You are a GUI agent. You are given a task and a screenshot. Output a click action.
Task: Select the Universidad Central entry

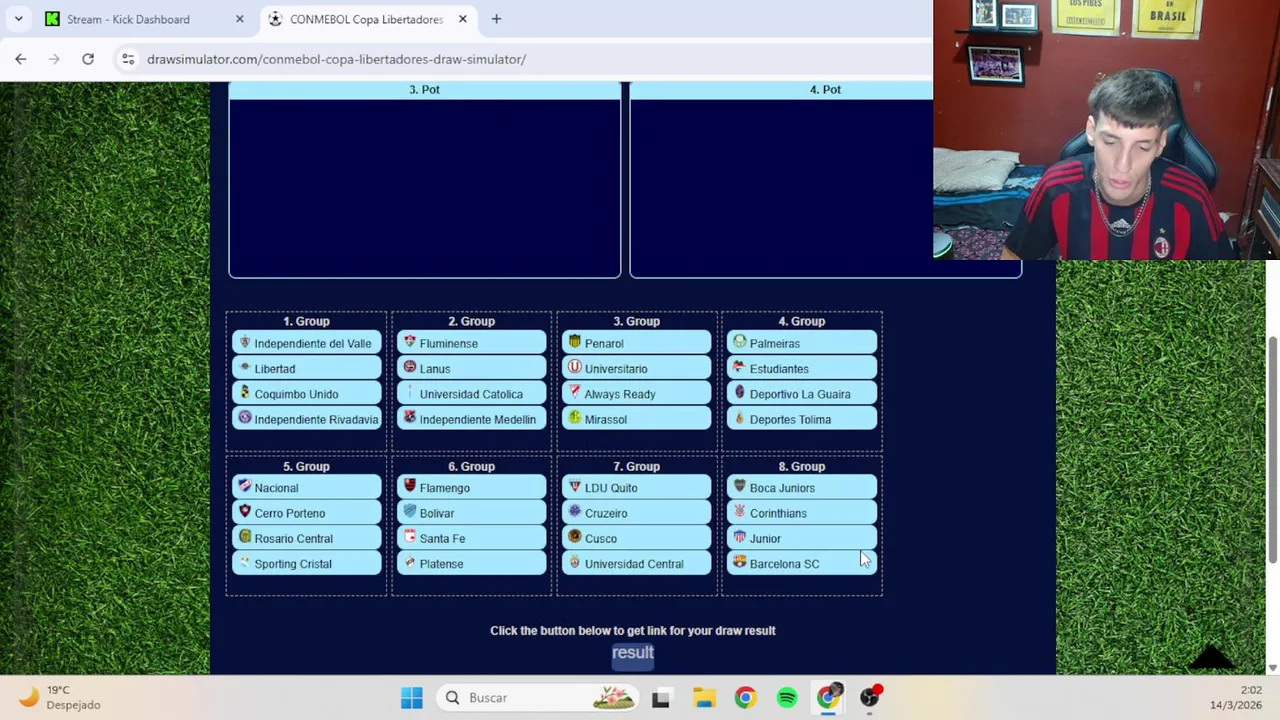point(637,563)
